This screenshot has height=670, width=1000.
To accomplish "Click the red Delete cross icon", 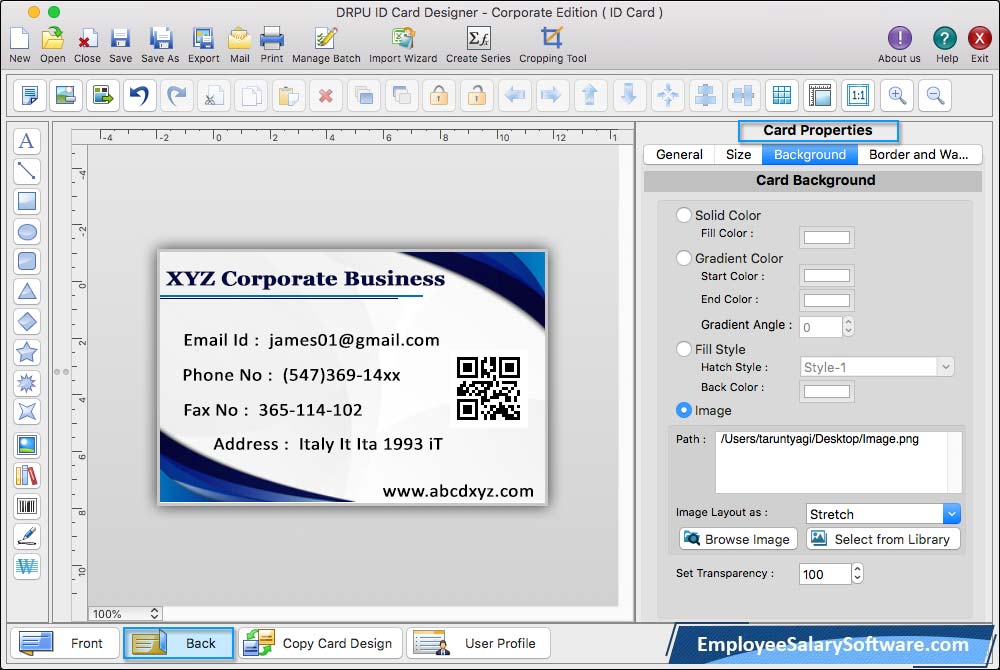I will point(325,96).
